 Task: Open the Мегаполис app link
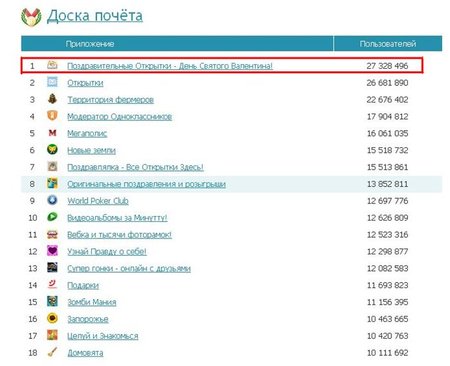point(87,133)
